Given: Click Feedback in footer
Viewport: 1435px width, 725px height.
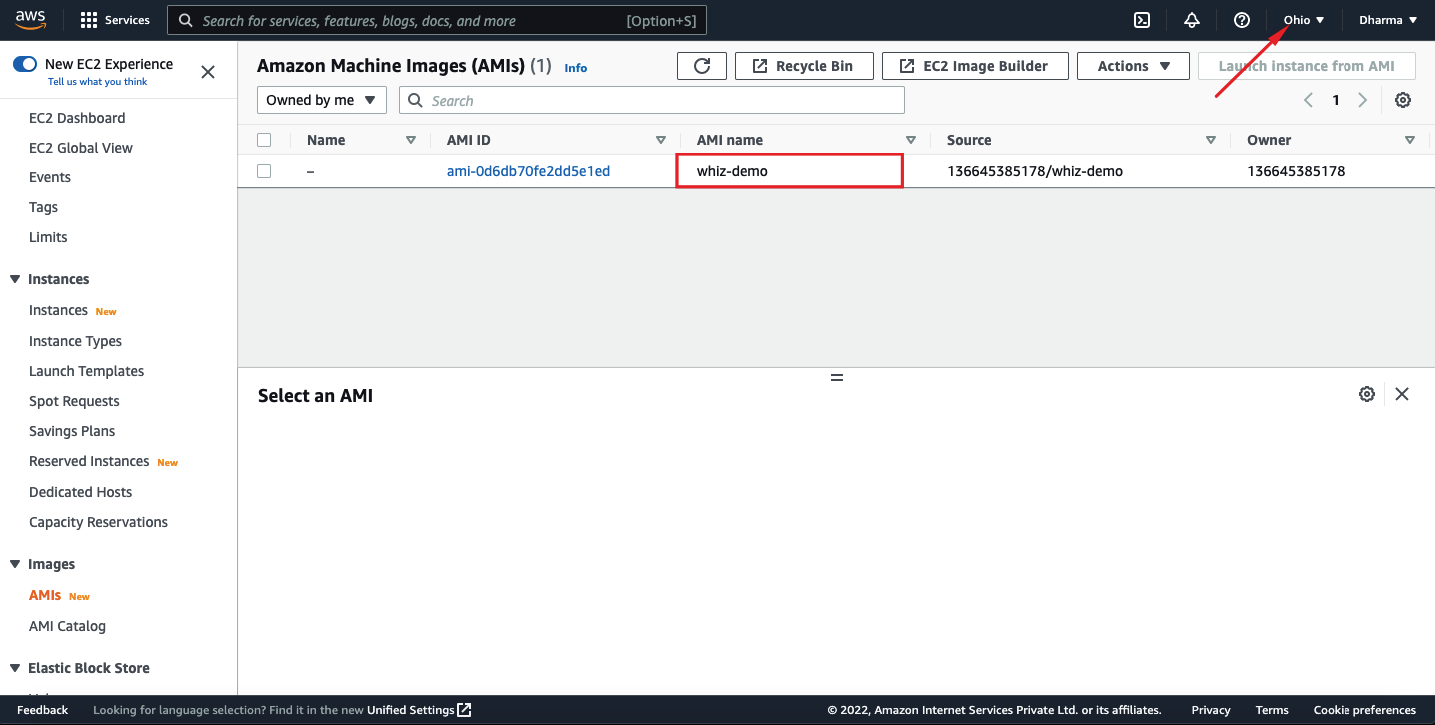Looking at the screenshot, I should [x=43, y=710].
